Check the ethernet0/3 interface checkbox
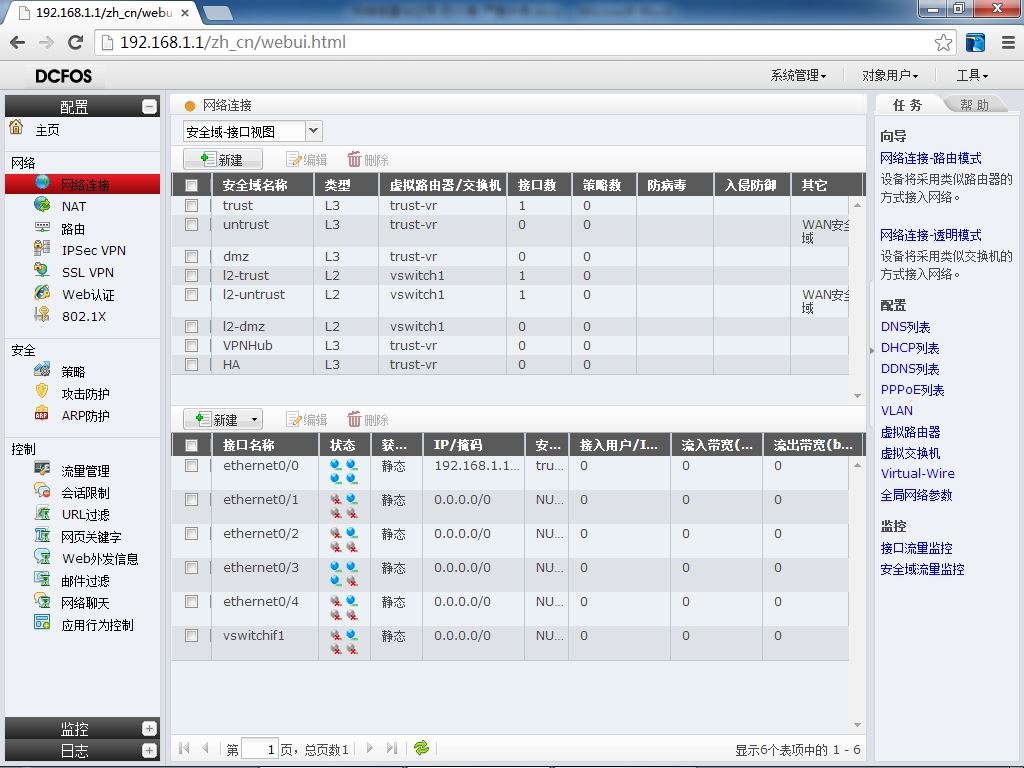The image size is (1024, 768). 191,568
